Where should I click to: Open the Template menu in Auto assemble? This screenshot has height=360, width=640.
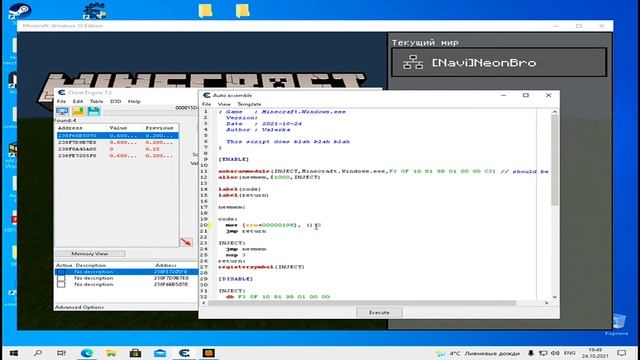[x=249, y=104]
